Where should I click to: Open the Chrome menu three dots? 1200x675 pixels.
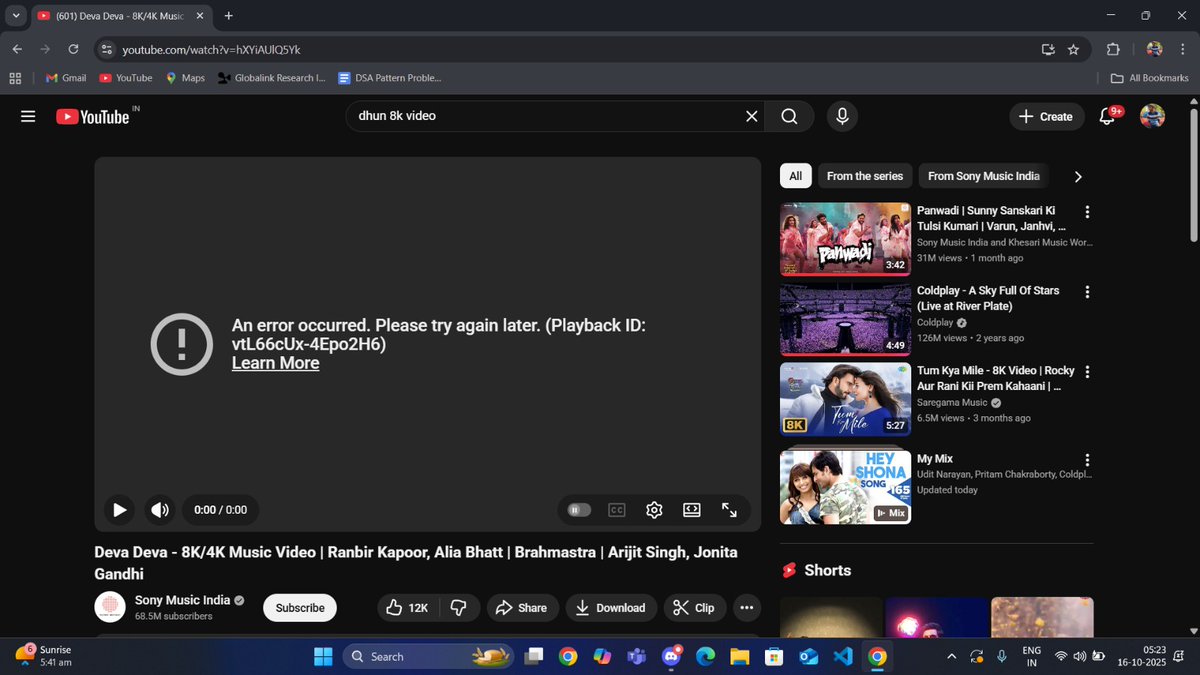(x=1183, y=49)
